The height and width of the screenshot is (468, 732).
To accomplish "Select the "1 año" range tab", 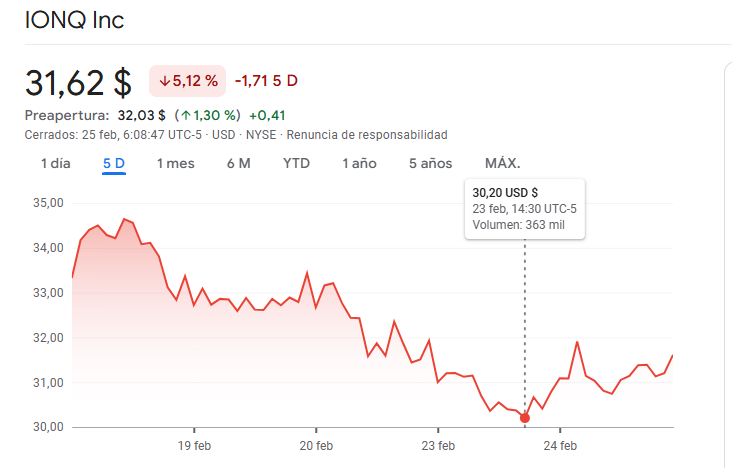I will tap(359, 163).
